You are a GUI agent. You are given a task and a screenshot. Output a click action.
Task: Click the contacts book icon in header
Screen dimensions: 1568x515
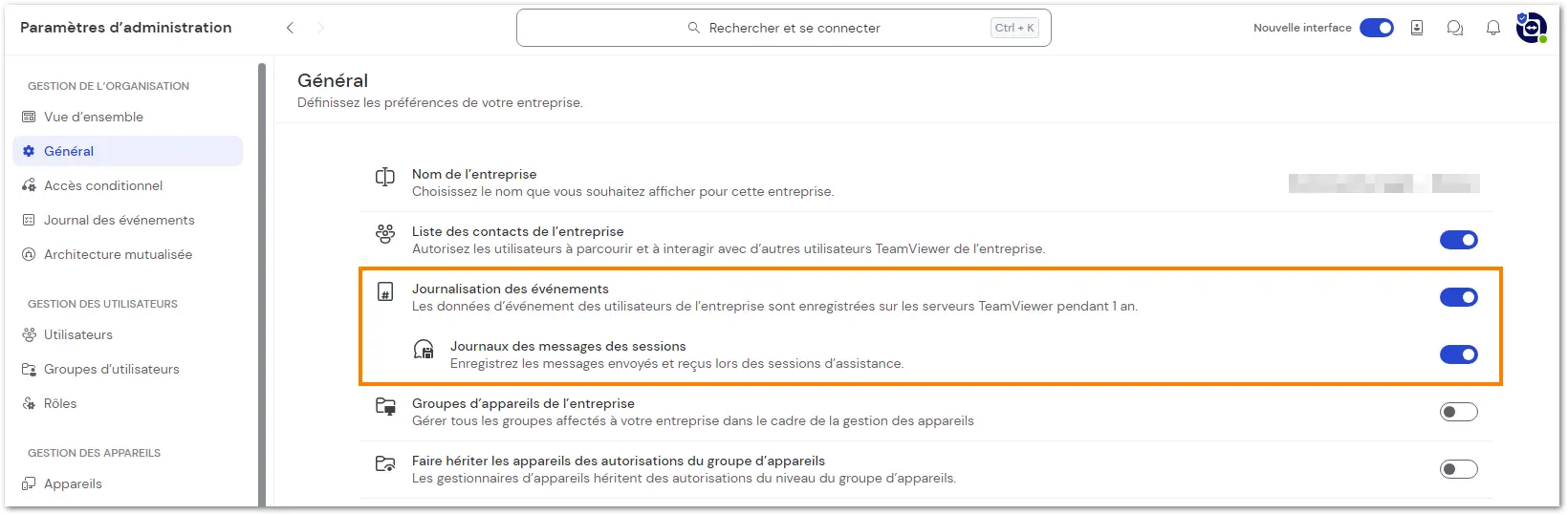(x=1417, y=28)
